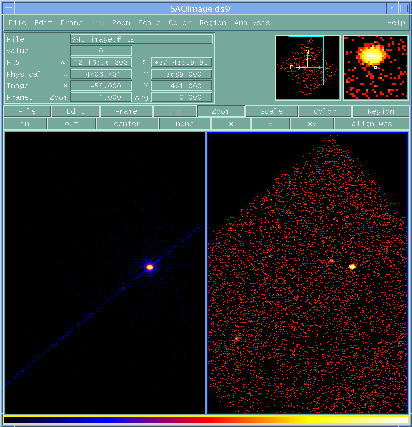
Task: Click the Region button in the button bar
Action: pos(381,111)
